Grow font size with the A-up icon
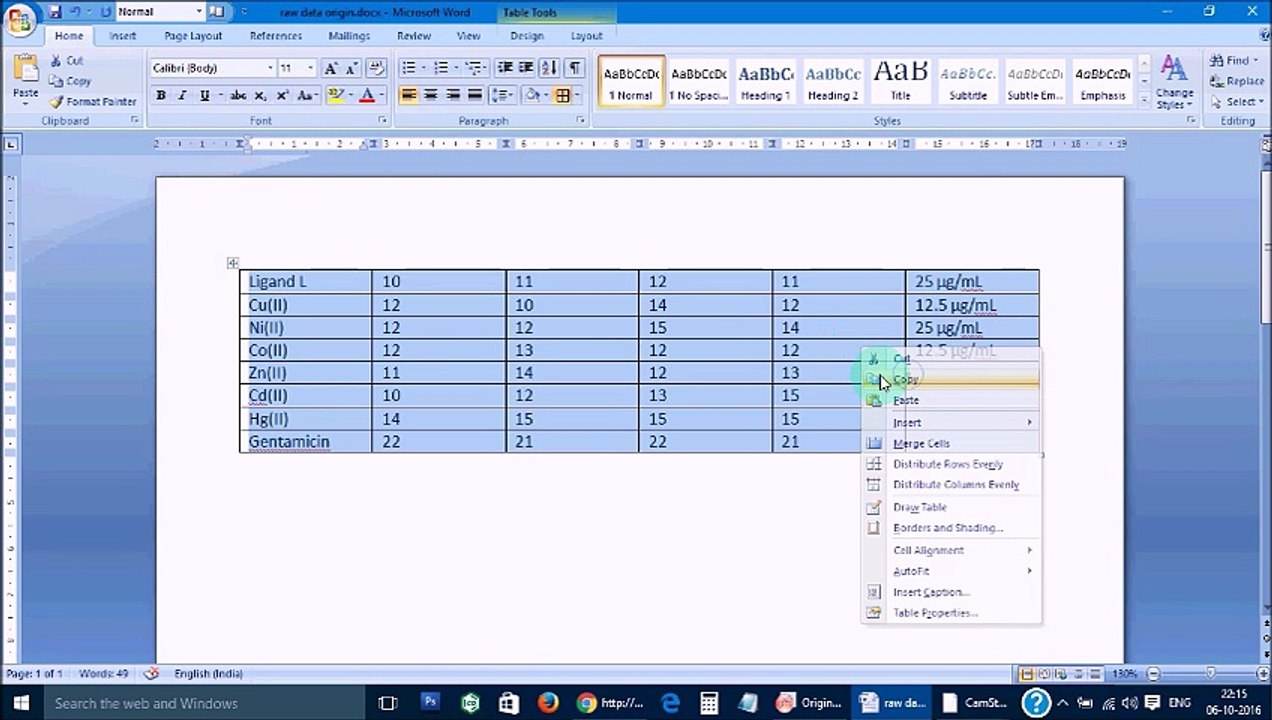Screen dimensions: 1272x720 click(331, 68)
